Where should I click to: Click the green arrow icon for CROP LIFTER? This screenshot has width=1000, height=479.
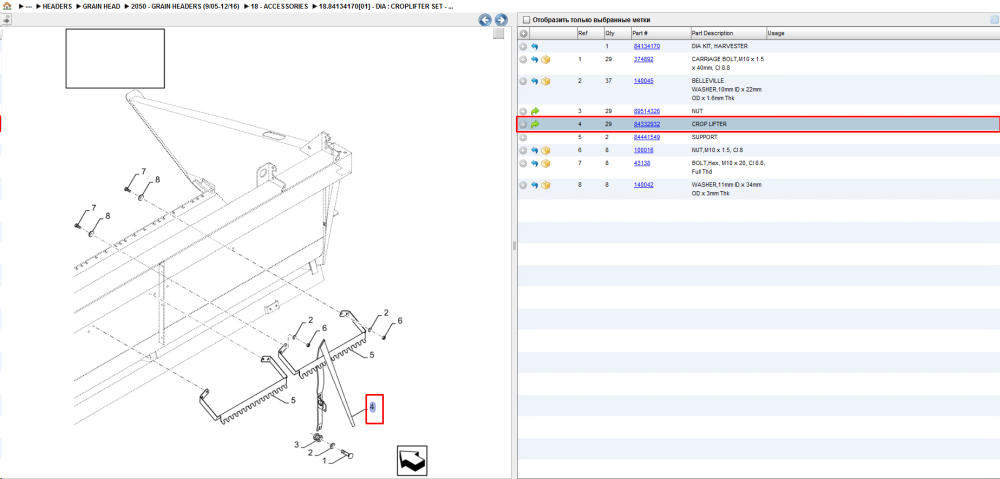[534, 124]
